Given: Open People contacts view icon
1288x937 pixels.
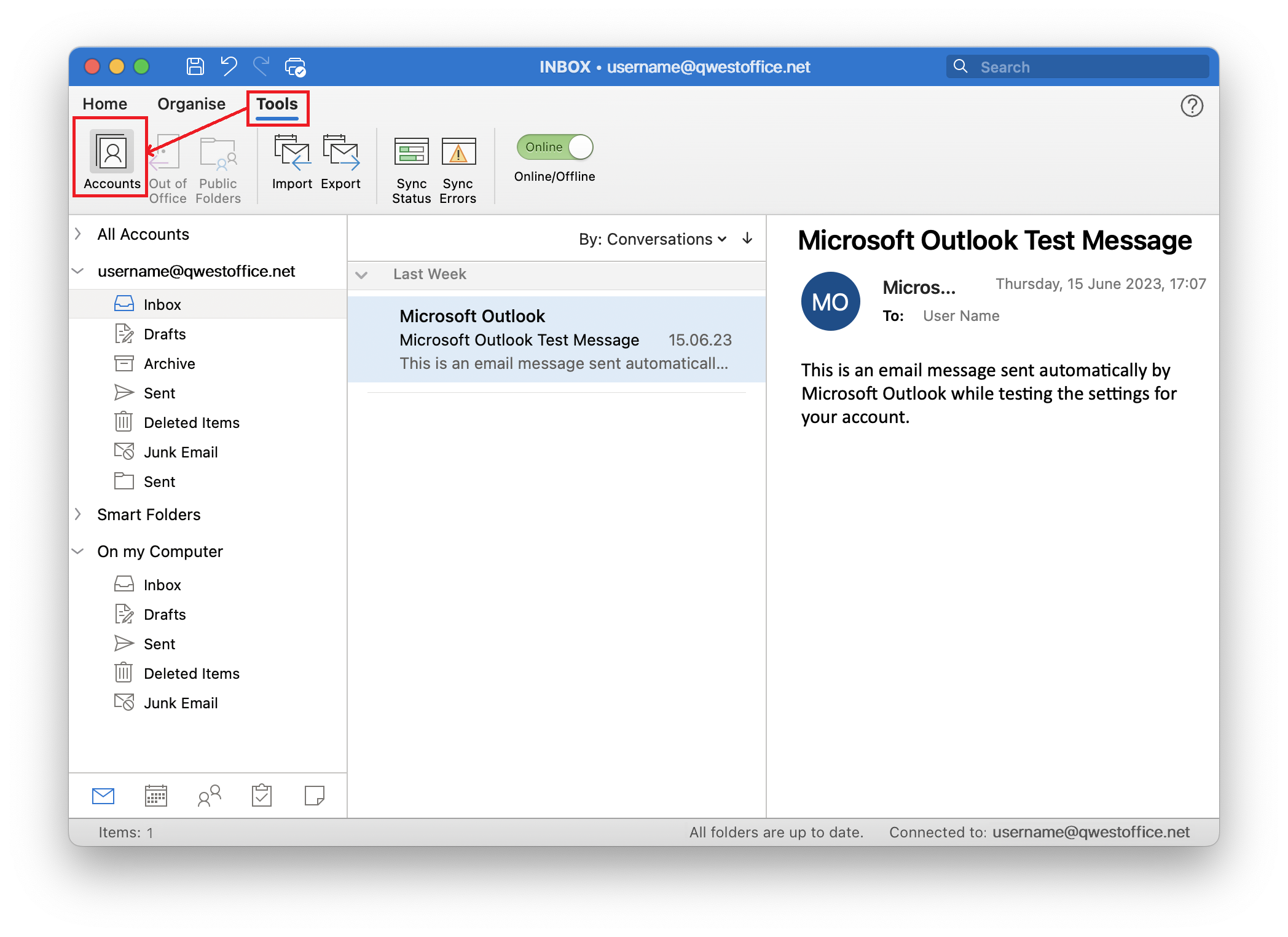Looking at the screenshot, I should 209,796.
